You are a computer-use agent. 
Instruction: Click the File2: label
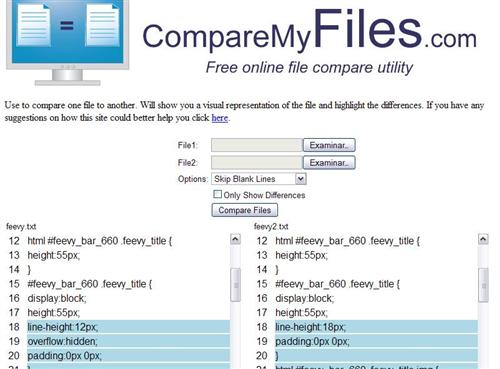tap(188, 163)
